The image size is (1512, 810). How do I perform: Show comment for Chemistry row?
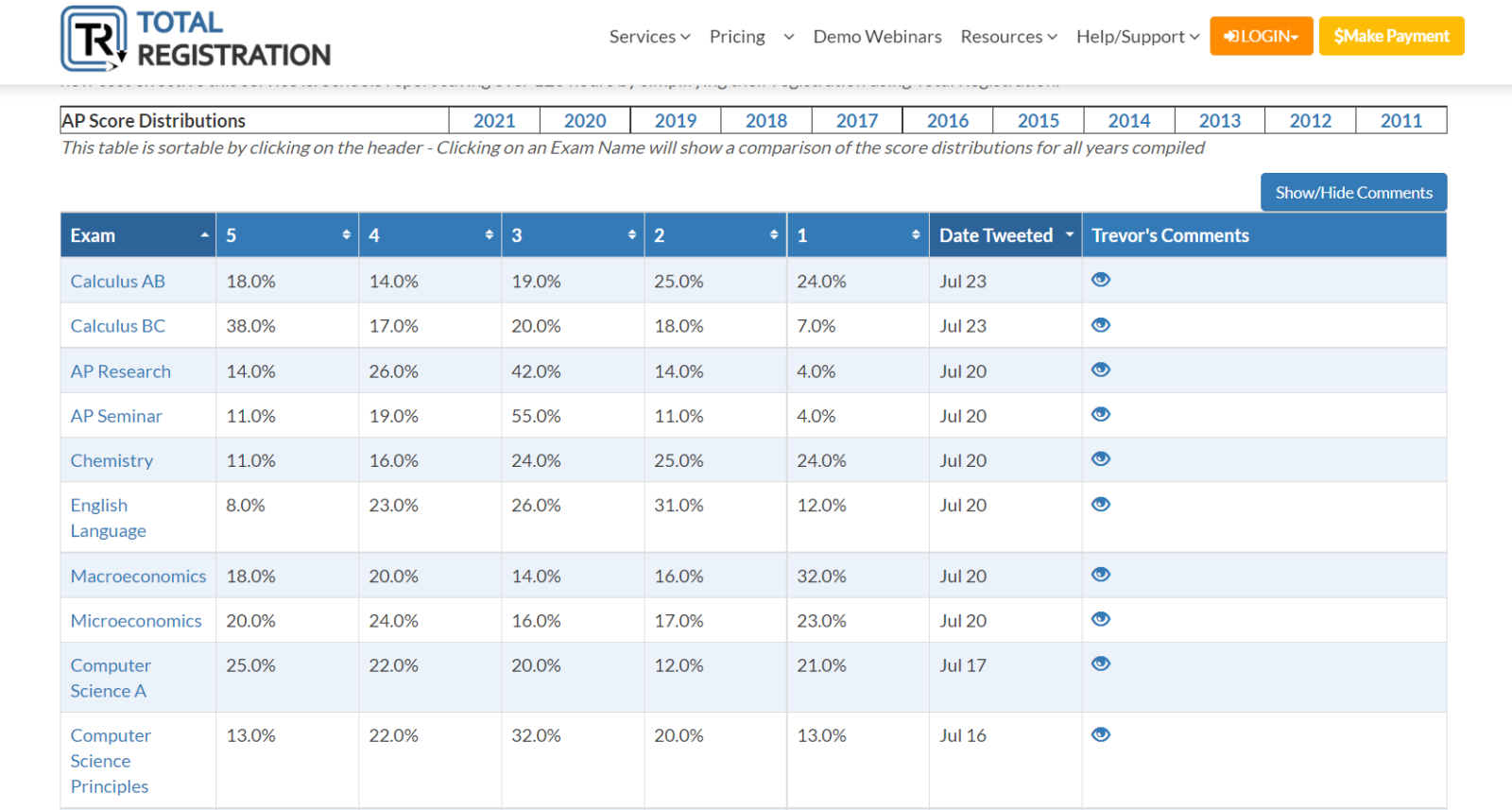[x=1101, y=458]
